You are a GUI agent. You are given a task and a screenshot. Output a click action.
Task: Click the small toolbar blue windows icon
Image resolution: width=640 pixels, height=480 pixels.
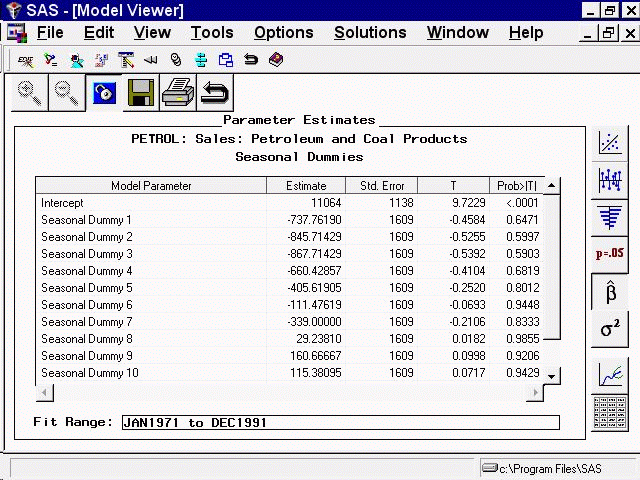(226, 60)
